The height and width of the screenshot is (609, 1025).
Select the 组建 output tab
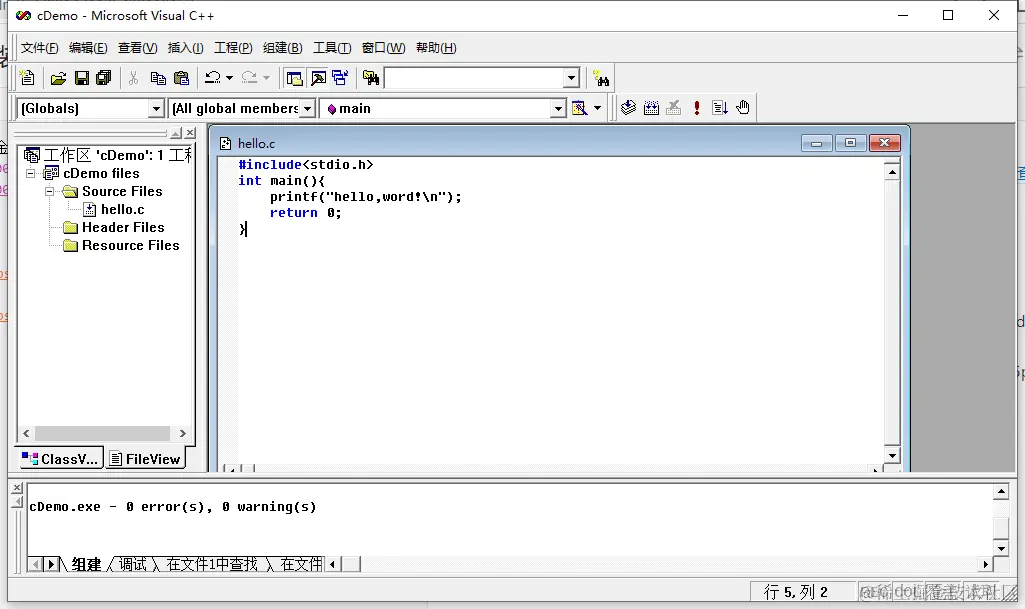[86, 564]
